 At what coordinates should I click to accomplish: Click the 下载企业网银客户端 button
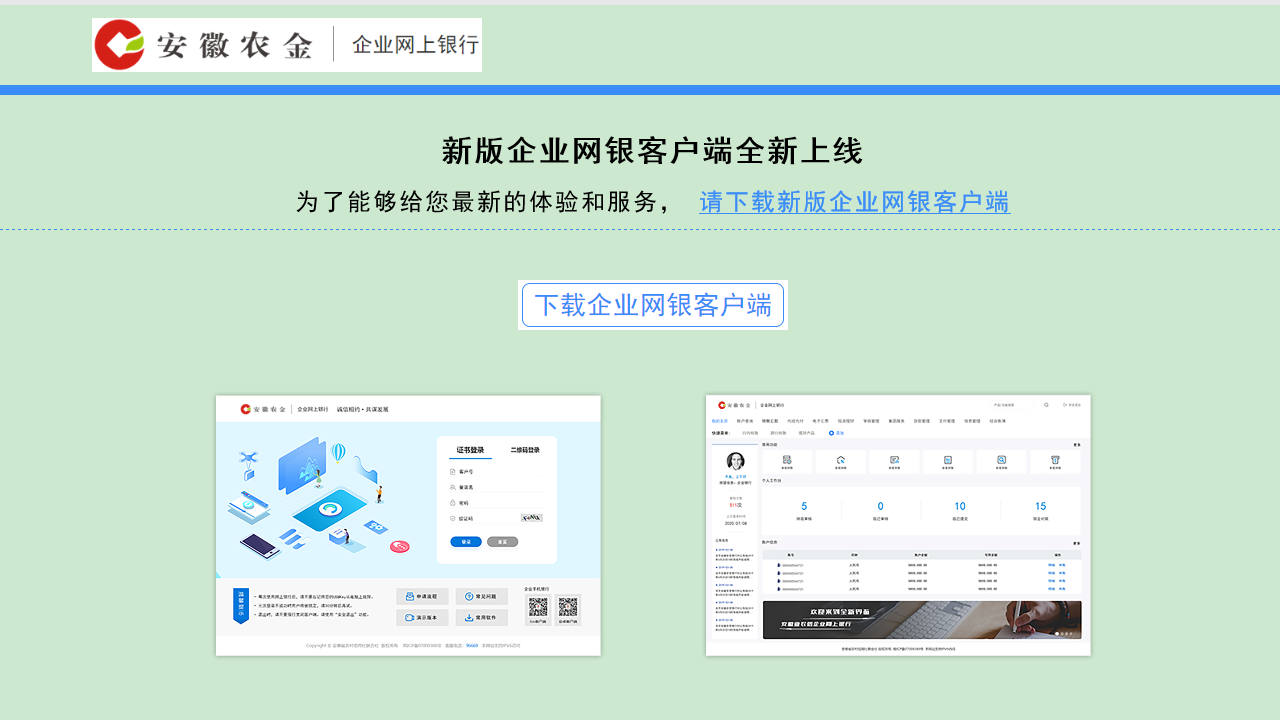point(652,305)
